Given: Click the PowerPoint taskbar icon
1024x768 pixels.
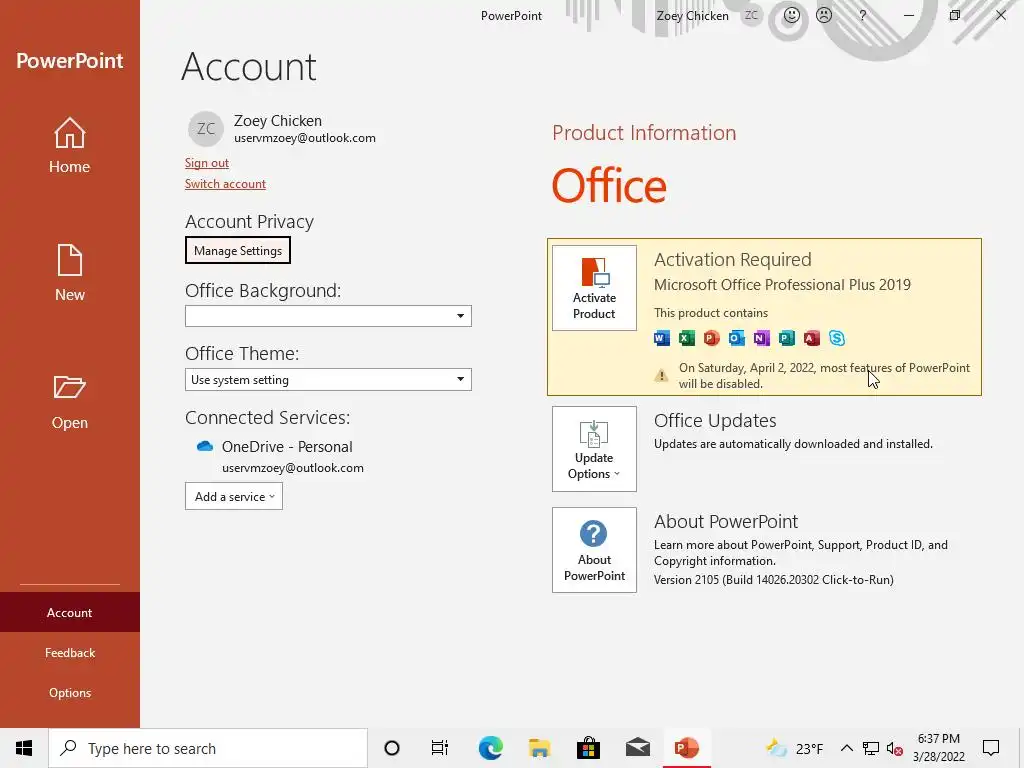Looking at the screenshot, I should (686, 748).
